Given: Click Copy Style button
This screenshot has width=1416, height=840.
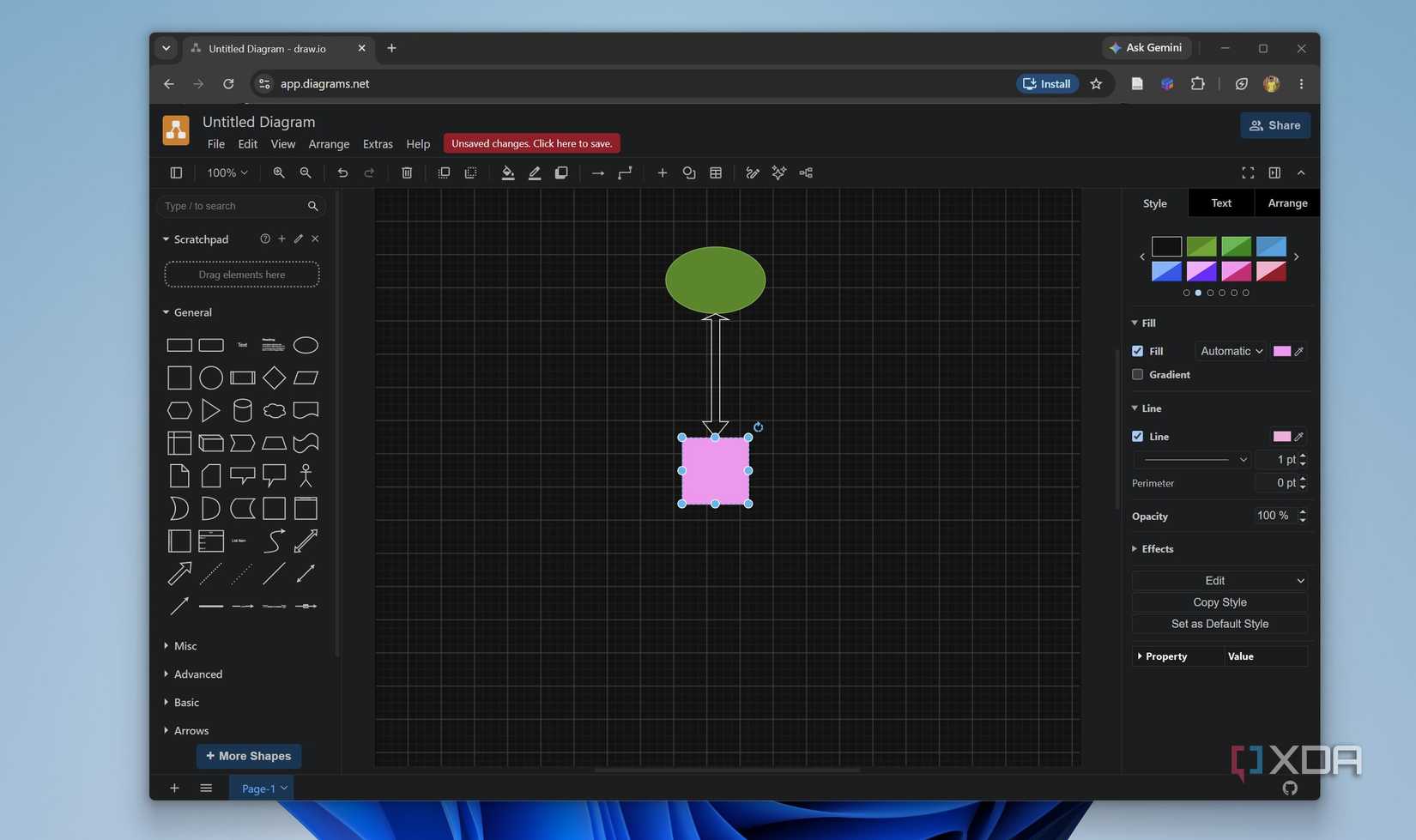Looking at the screenshot, I should (1219, 602).
